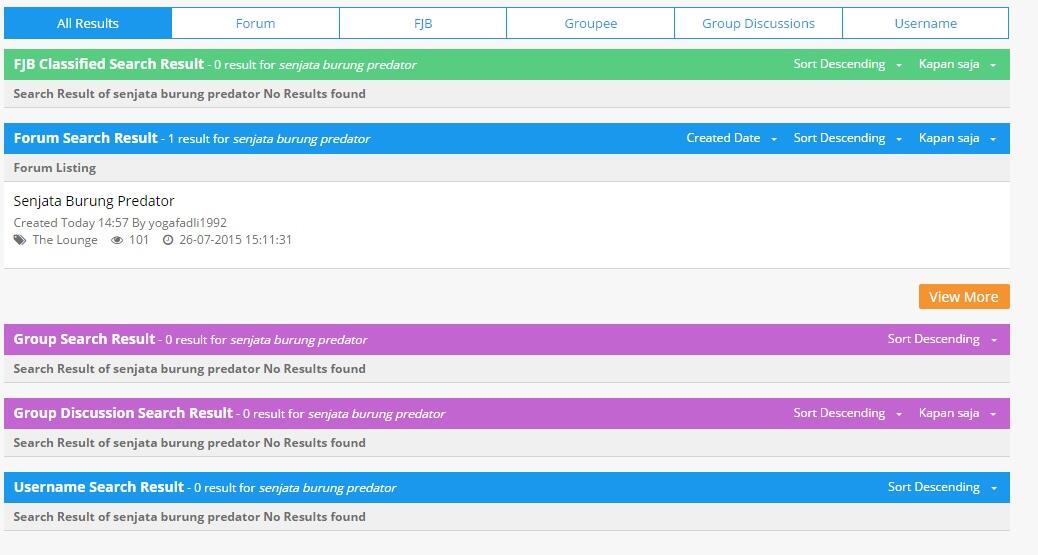Click the 26-07-2015 15:11:31 timestamp
The height and width of the screenshot is (555, 1038).
[235, 240]
